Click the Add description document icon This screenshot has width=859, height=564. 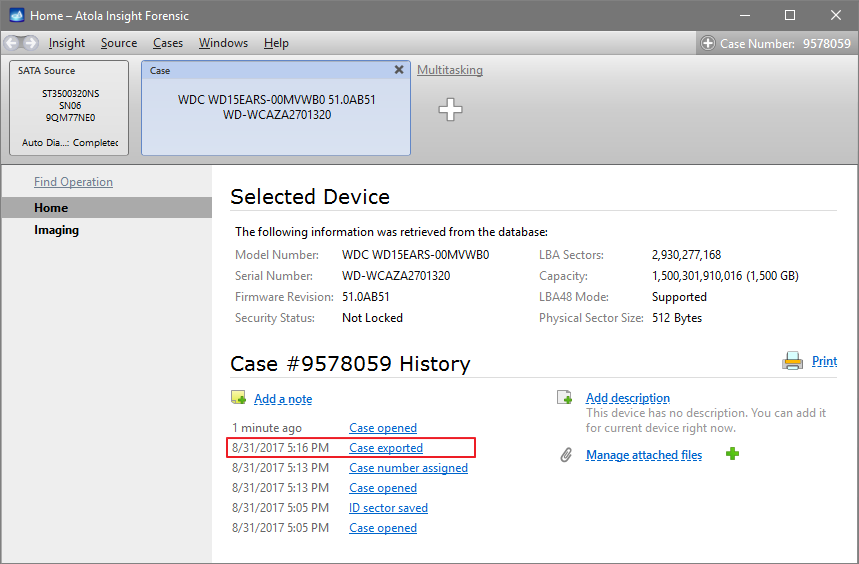tap(564, 398)
